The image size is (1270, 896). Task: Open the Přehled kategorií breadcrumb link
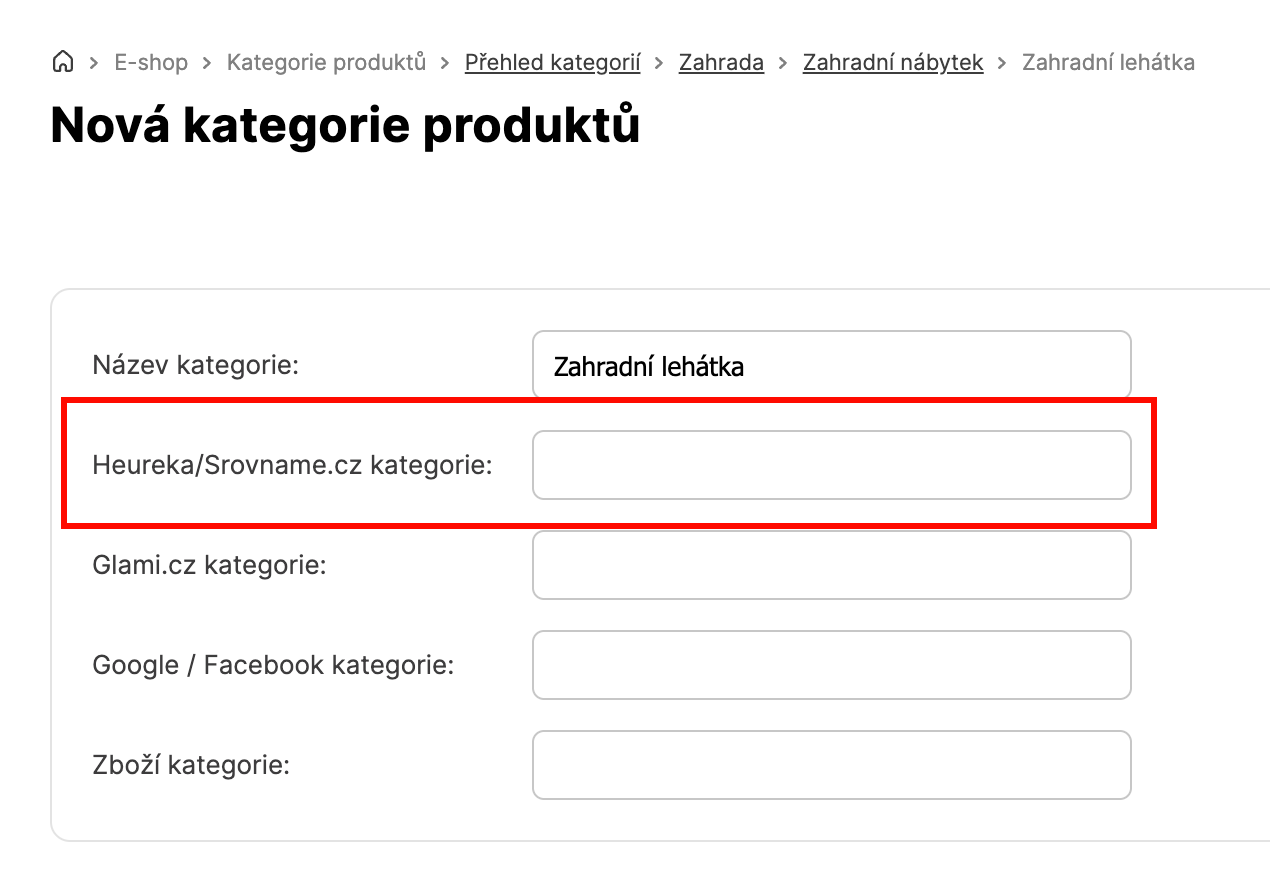point(552,63)
